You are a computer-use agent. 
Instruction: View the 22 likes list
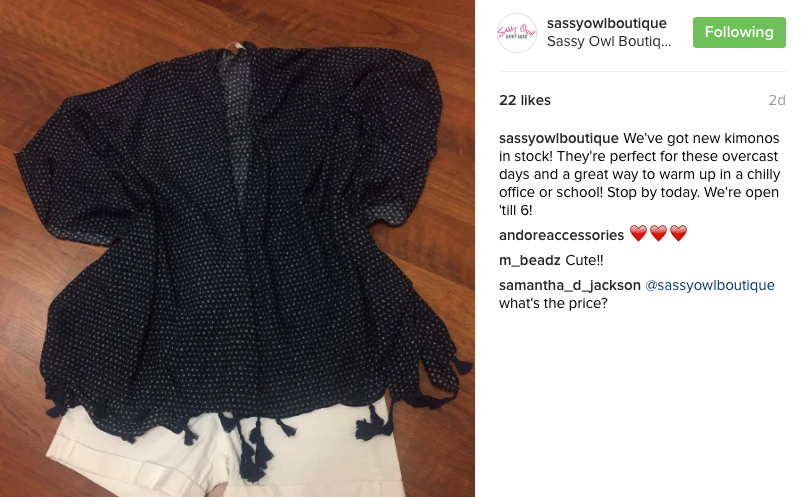point(524,100)
